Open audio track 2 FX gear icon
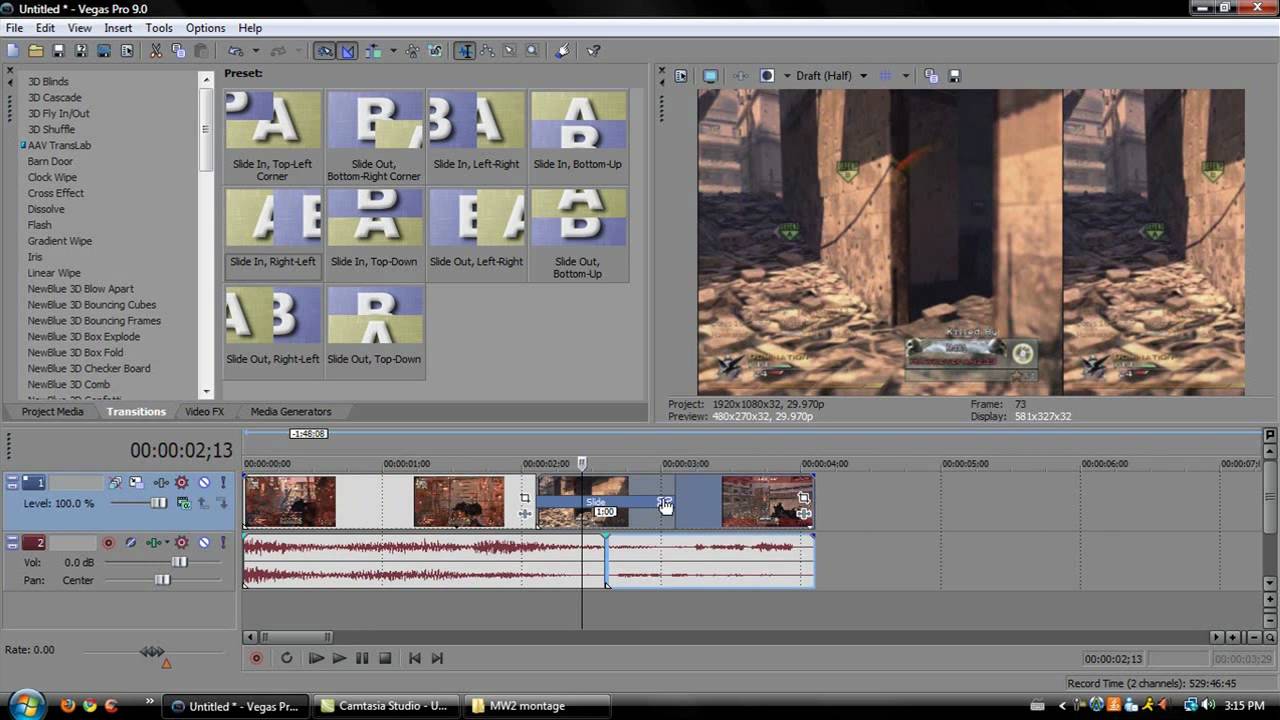This screenshot has width=1280, height=720. [x=181, y=542]
